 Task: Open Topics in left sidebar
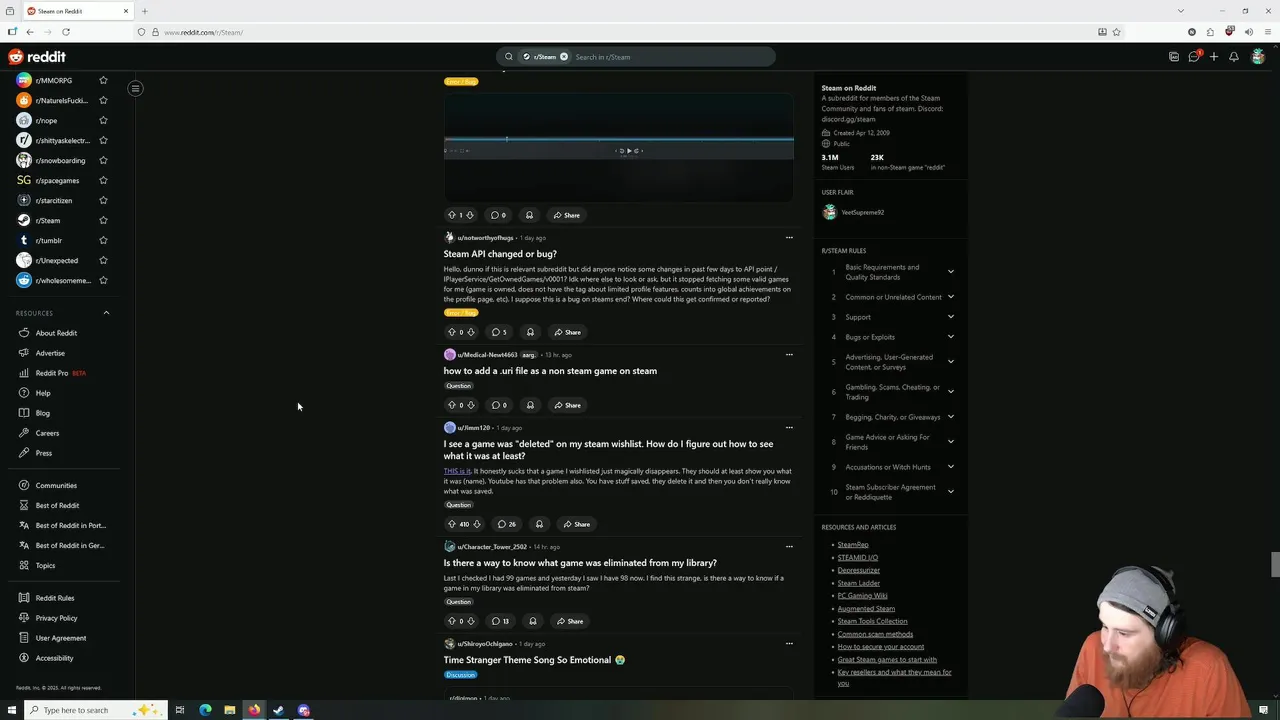[x=45, y=565]
